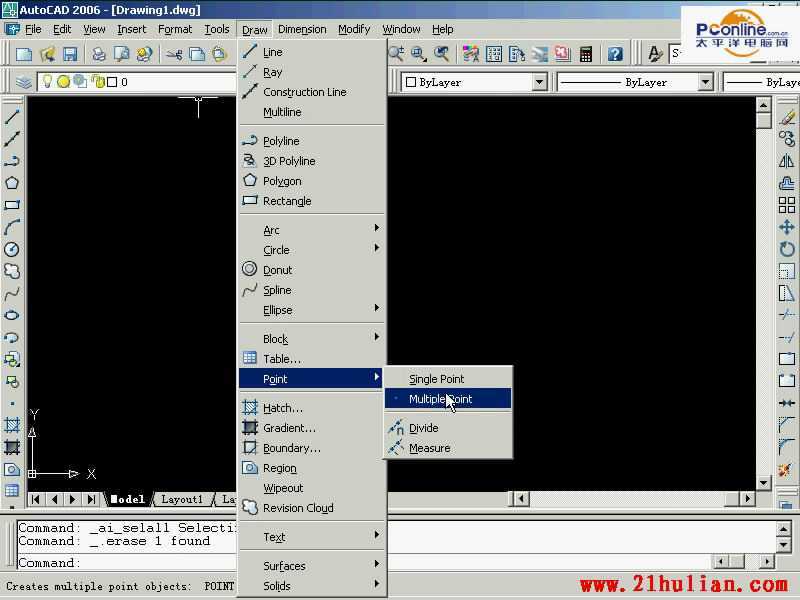
Task: Click the Zoom Window magnifier icon
Action: click(x=419, y=54)
